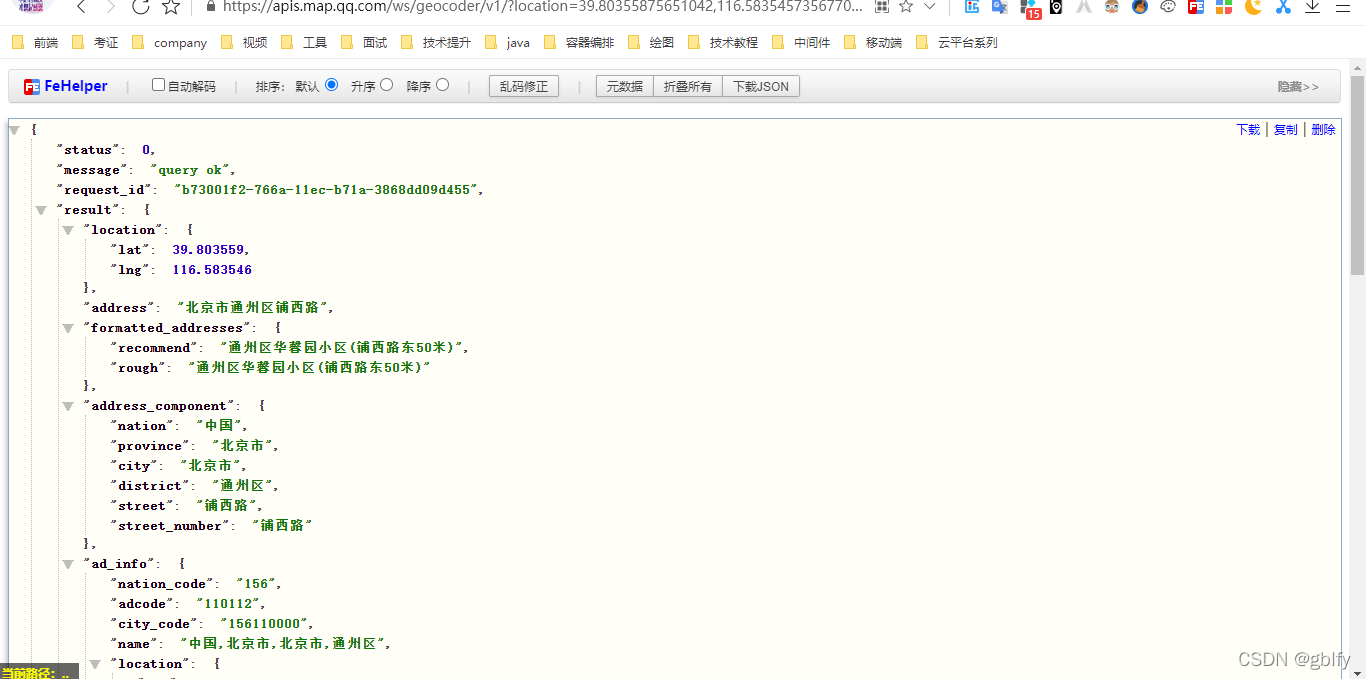Open the browser hamburger menu

tap(1342, 6)
